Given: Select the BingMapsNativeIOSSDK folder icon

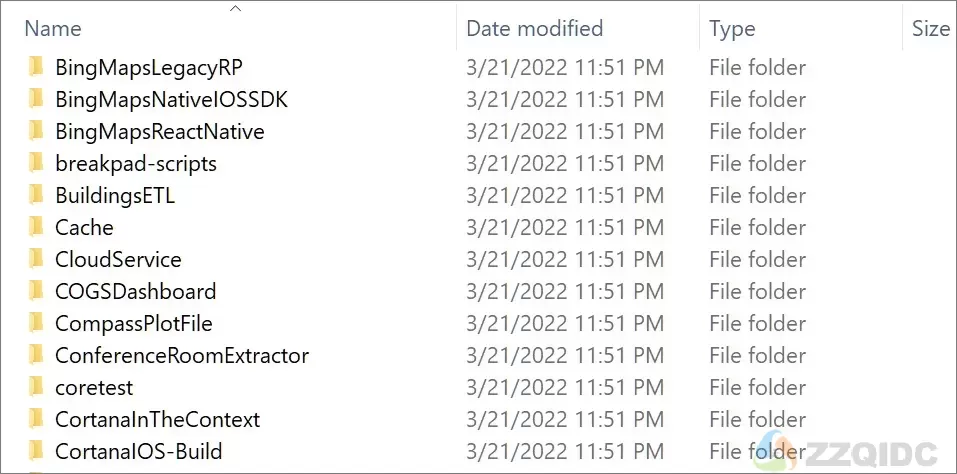Looking at the screenshot, I should (x=37, y=99).
